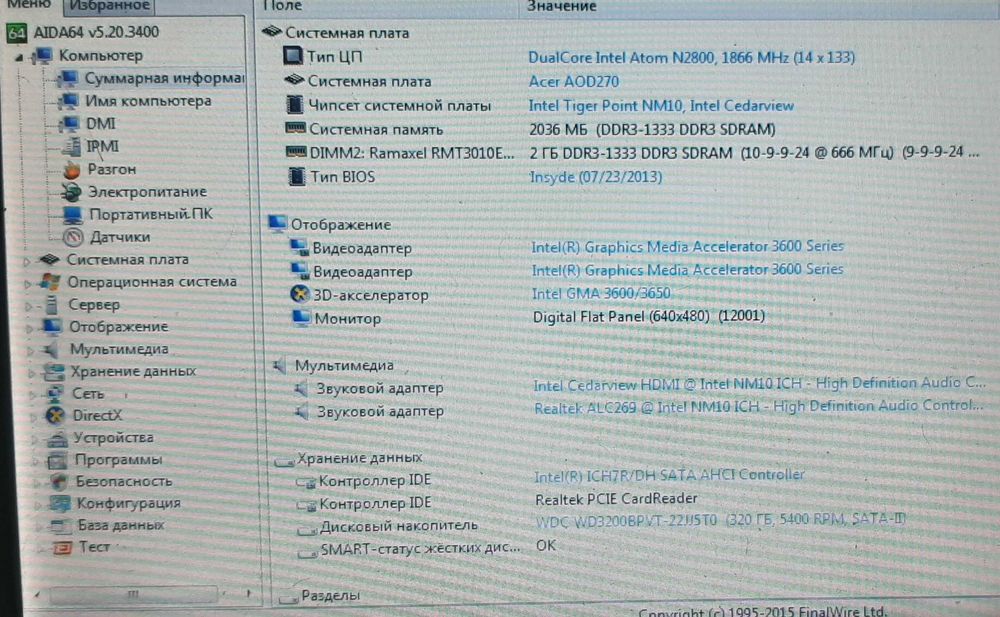Select the DMI monitor icon
The width and height of the screenshot is (1000, 617).
(x=69, y=124)
